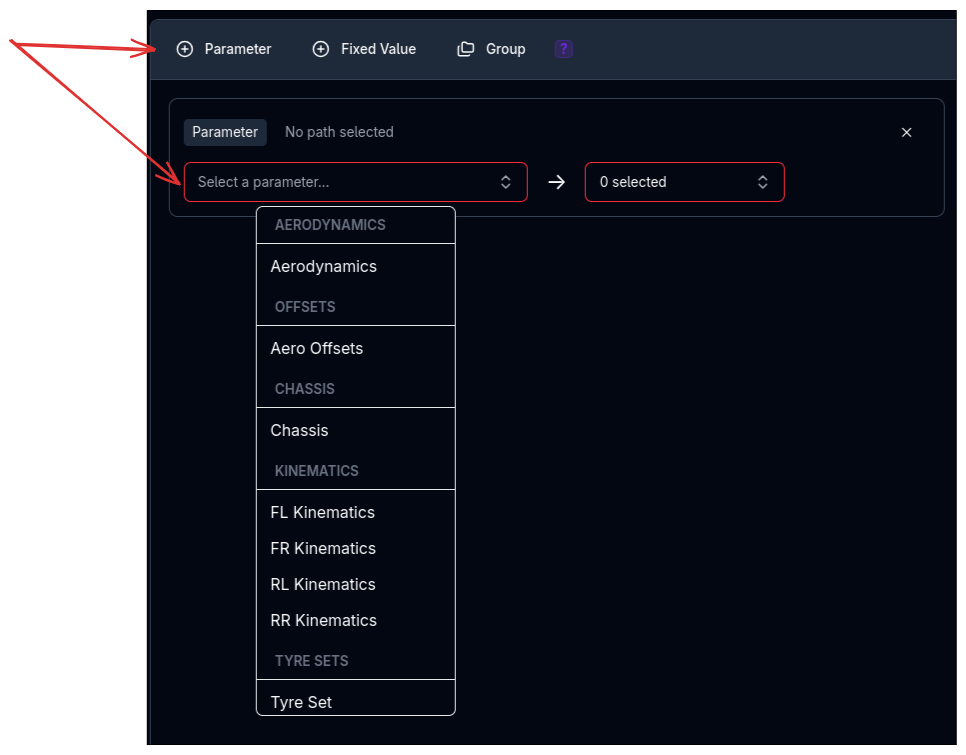This screenshot has width=966, height=755.
Task: Remove the parameter row with X
Action: (x=907, y=132)
